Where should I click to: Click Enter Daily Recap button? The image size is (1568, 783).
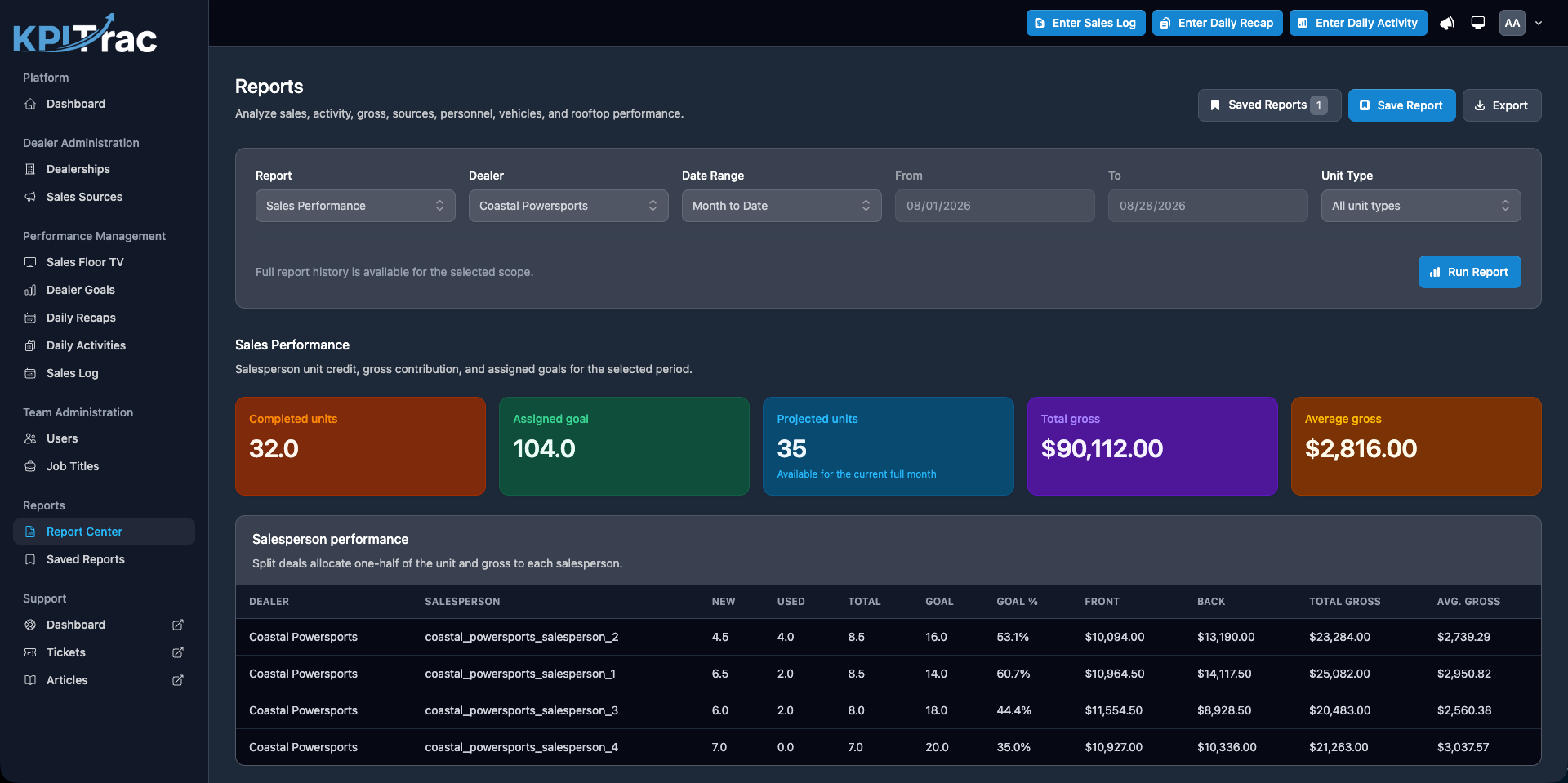[1218, 23]
